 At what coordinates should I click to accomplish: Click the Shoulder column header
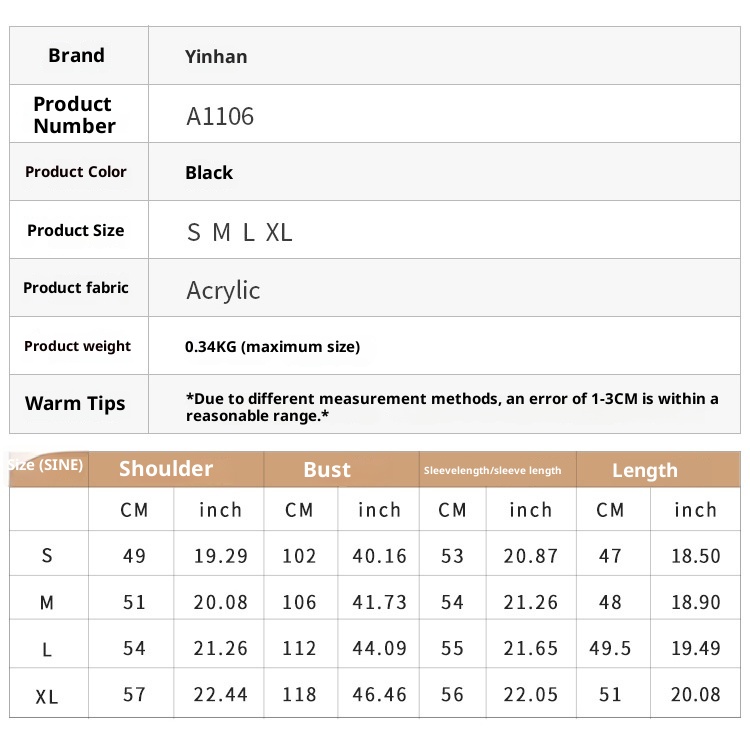(x=166, y=469)
